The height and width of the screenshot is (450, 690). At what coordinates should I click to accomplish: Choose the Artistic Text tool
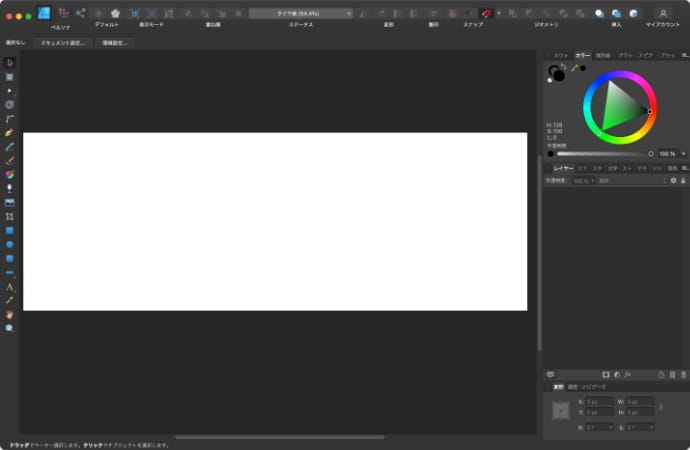click(x=9, y=286)
